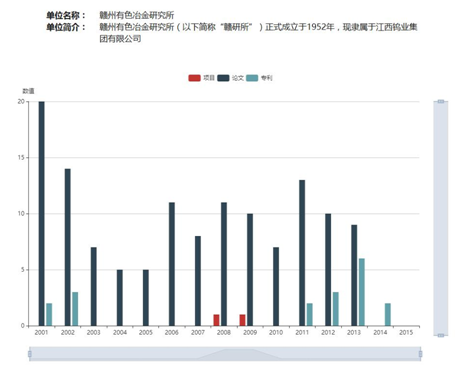
Task: Click the 单位简介 heading label
Action: pyautogui.click(x=66, y=27)
